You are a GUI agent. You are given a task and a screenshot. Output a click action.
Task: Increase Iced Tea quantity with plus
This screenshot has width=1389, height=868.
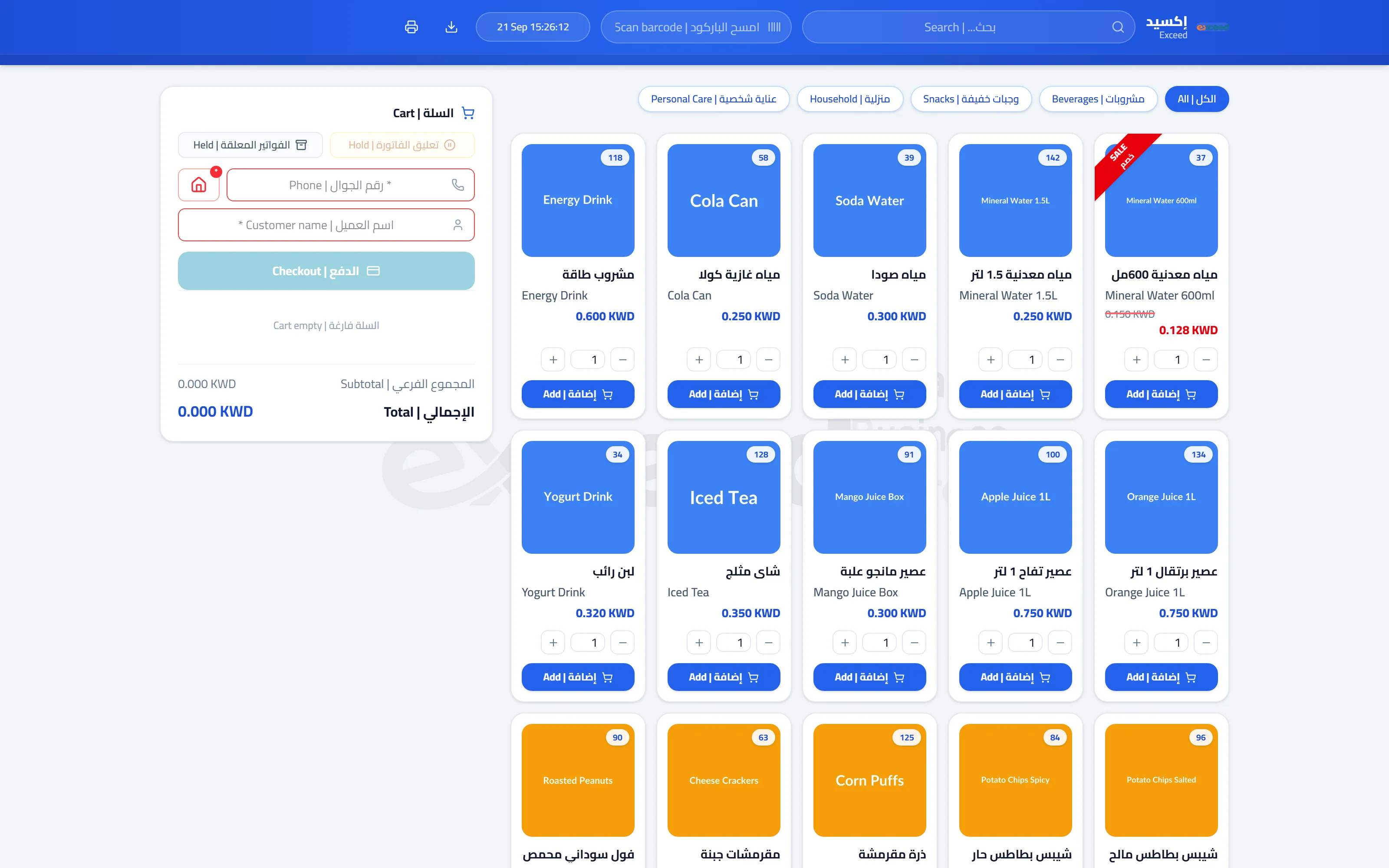(699, 642)
